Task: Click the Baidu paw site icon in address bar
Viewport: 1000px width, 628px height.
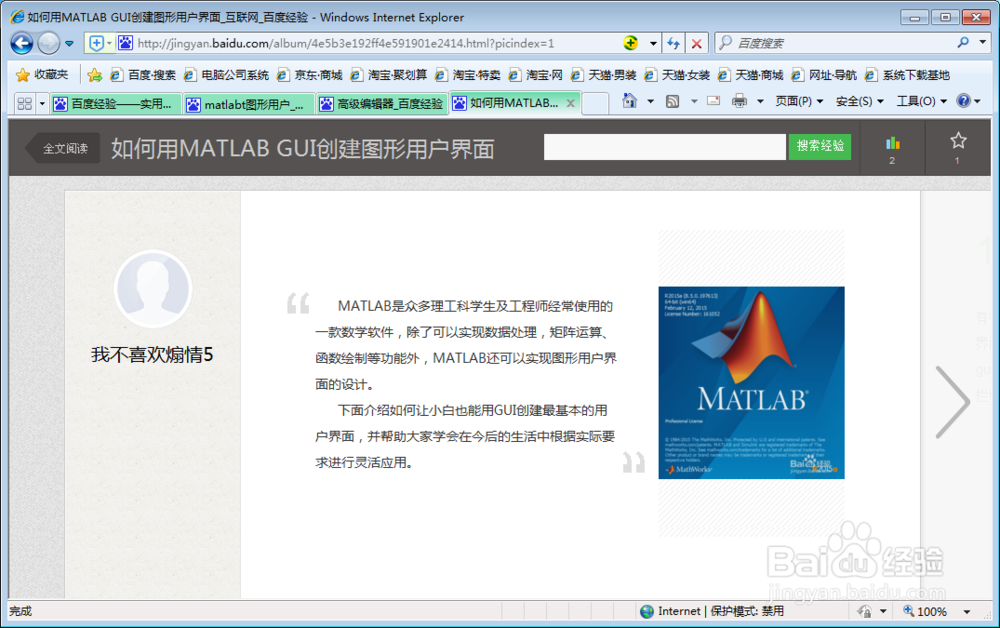Action: tap(126, 43)
